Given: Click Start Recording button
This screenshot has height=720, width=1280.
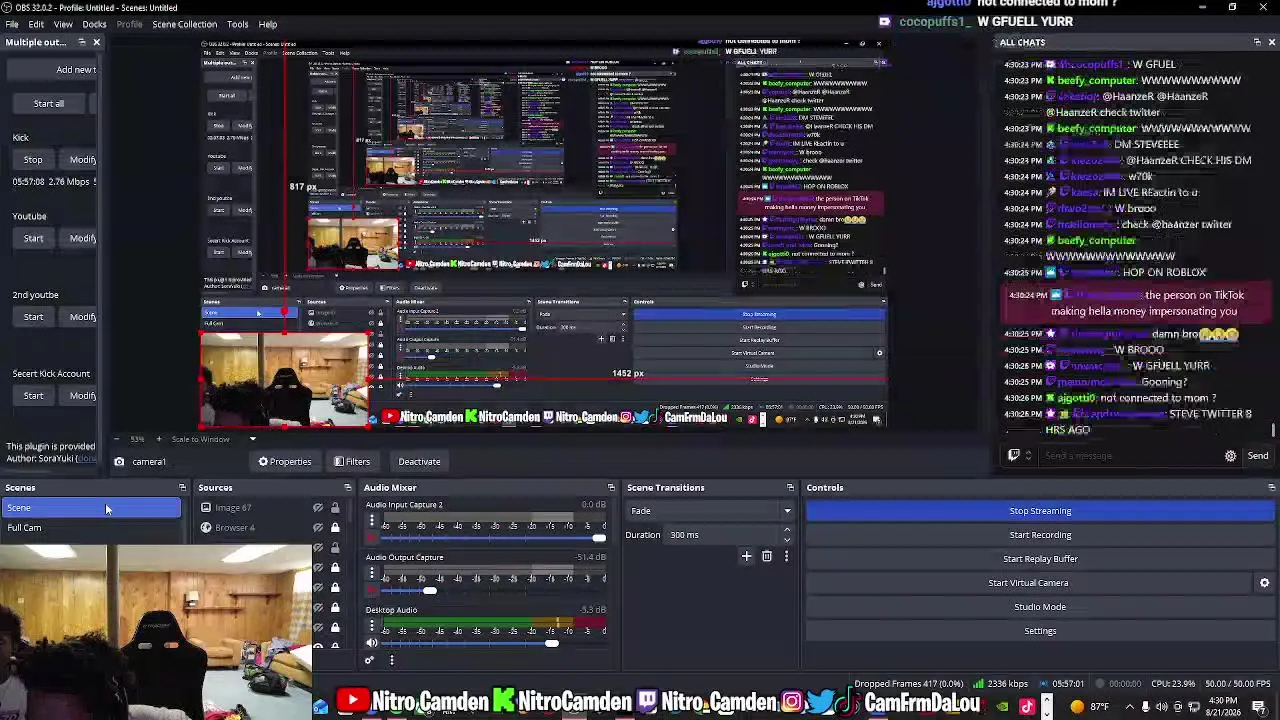Looking at the screenshot, I should point(1040,535).
